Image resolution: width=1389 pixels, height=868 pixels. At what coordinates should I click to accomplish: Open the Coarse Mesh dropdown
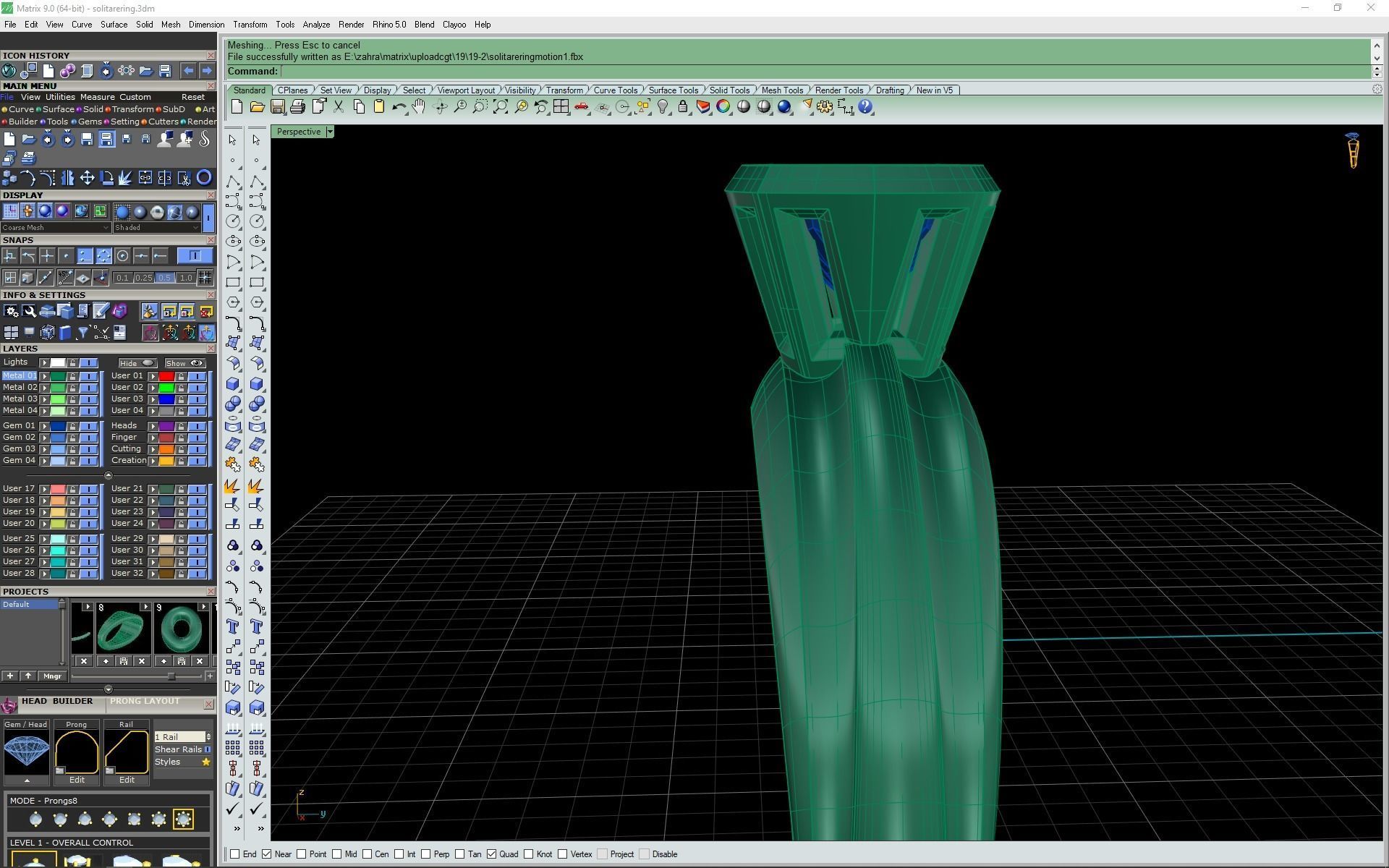(x=56, y=227)
